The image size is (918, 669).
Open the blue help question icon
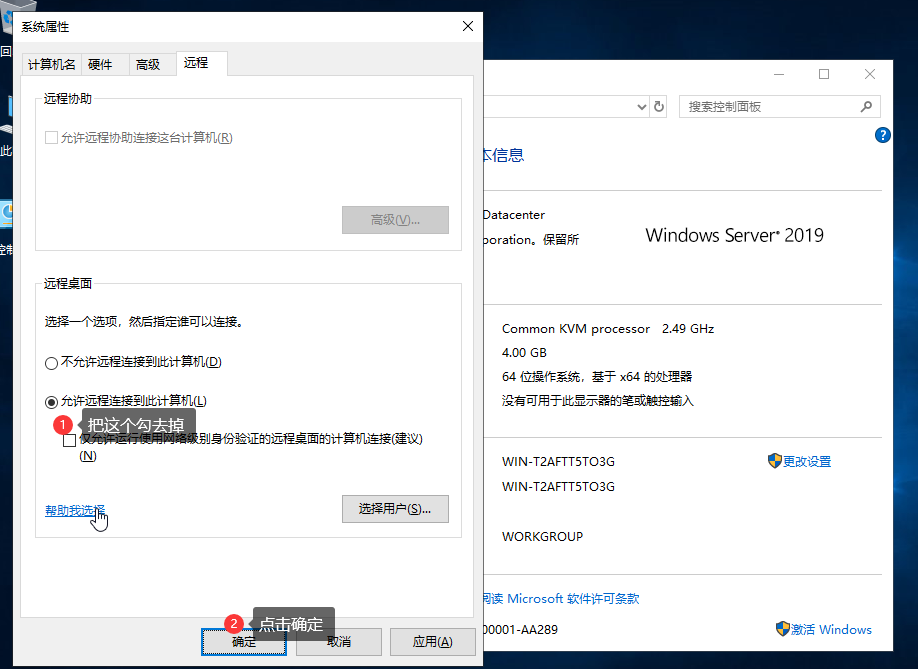click(x=883, y=135)
